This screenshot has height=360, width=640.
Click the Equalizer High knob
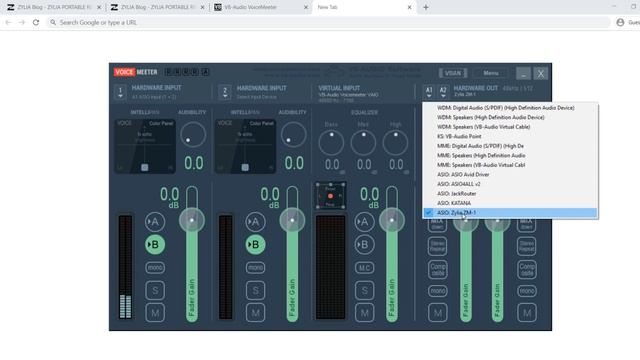point(395,142)
